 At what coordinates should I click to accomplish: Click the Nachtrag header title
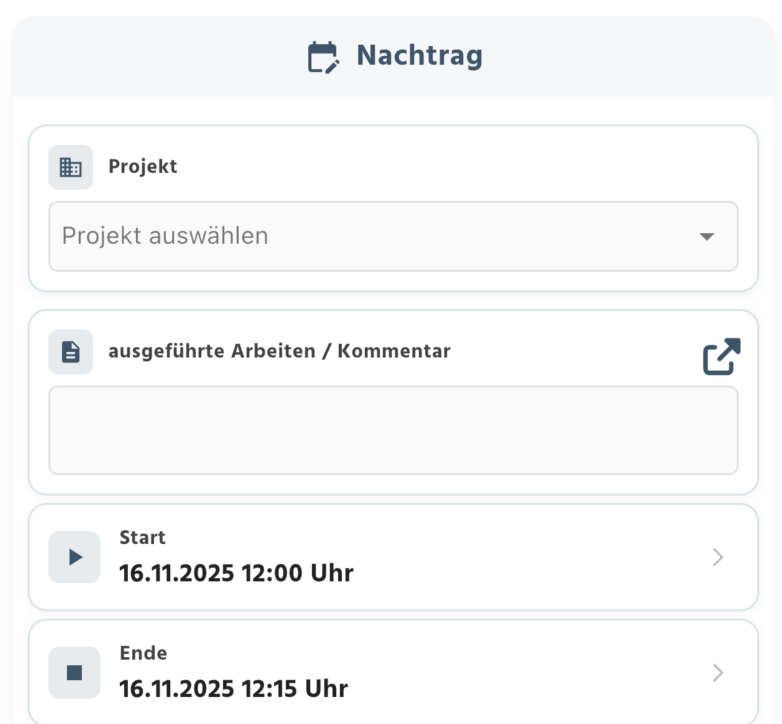coord(419,56)
